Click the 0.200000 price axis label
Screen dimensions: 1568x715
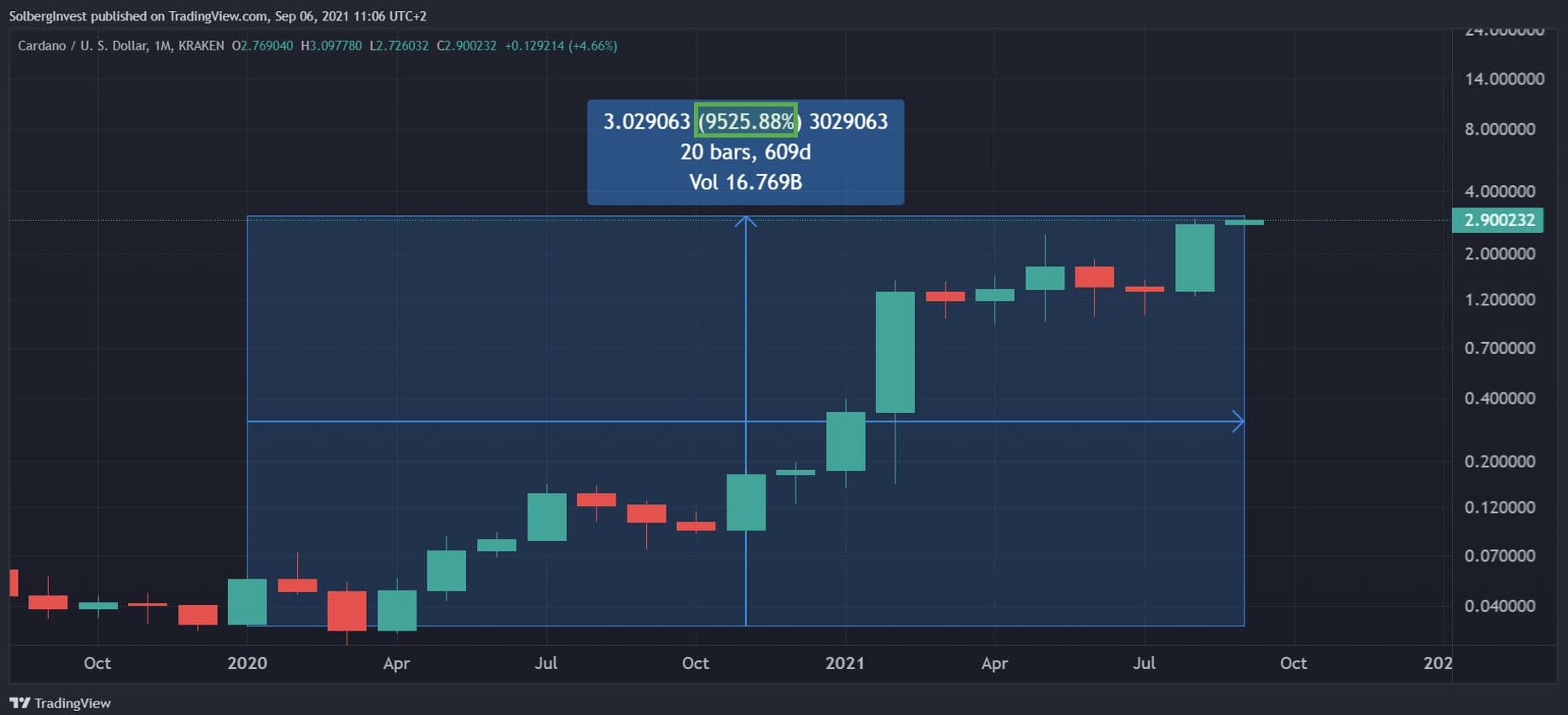point(1500,462)
